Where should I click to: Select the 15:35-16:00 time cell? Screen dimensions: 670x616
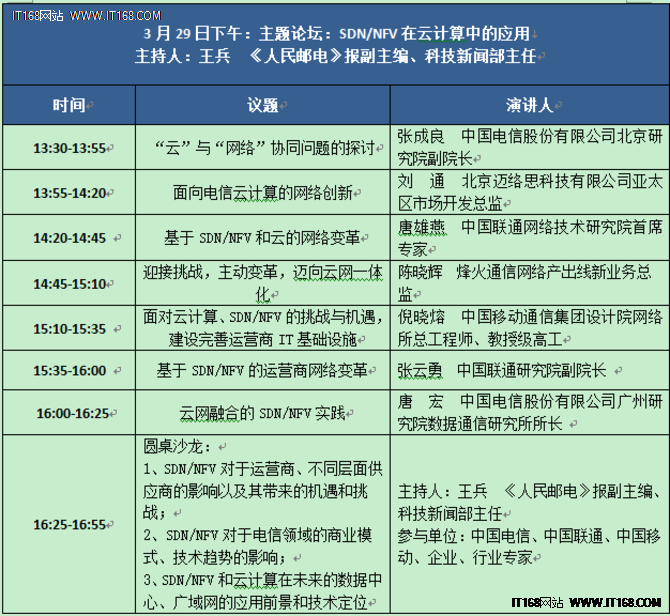68,370
